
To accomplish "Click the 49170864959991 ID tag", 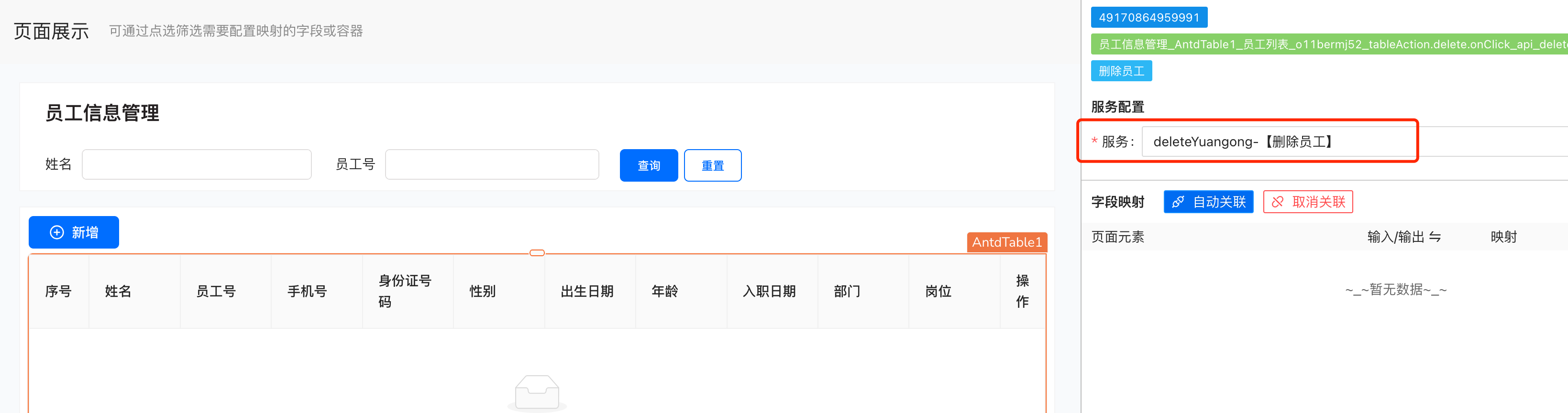I will click(x=1149, y=18).
